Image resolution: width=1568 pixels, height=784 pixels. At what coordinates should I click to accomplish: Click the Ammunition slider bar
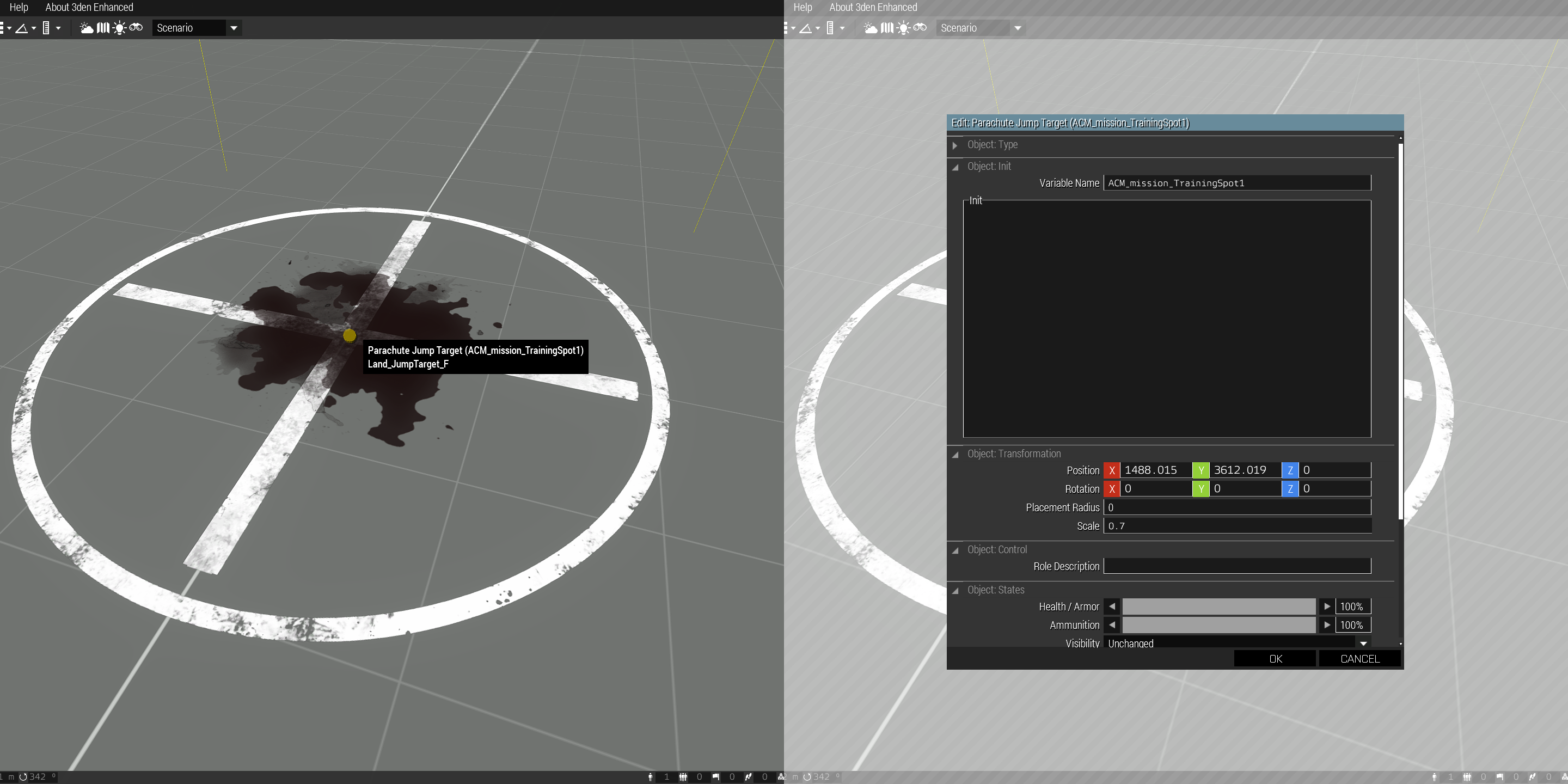pyautogui.click(x=1218, y=625)
